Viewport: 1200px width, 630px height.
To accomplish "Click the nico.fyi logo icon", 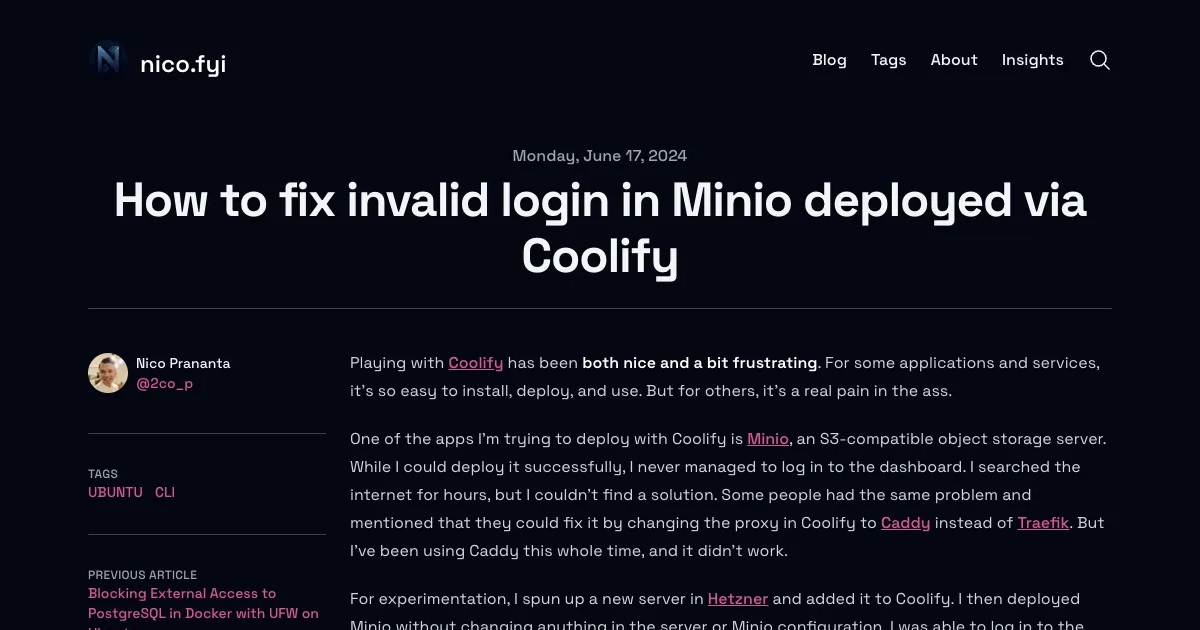I will tap(106, 59).
